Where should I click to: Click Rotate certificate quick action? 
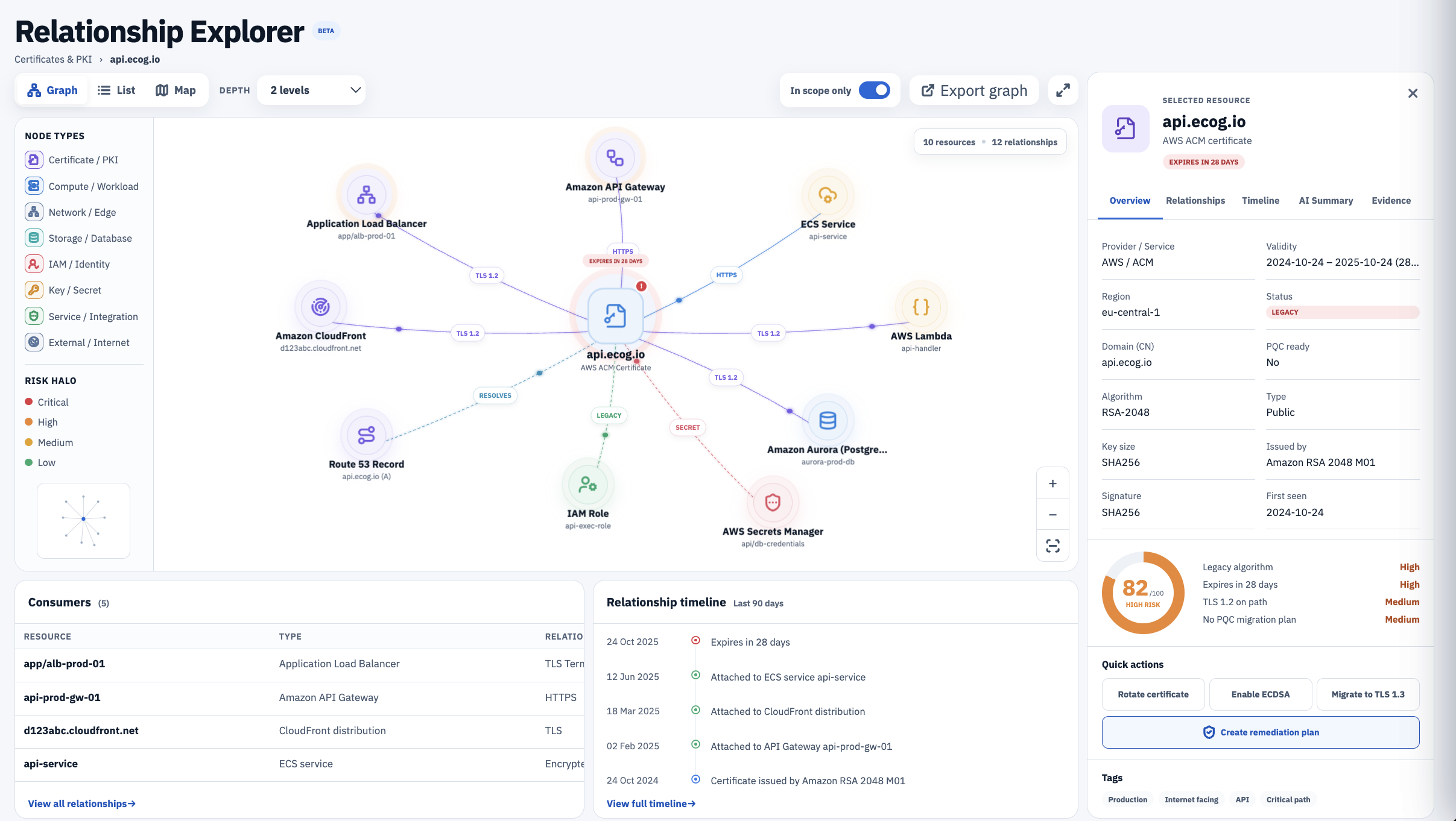pyautogui.click(x=1153, y=694)
